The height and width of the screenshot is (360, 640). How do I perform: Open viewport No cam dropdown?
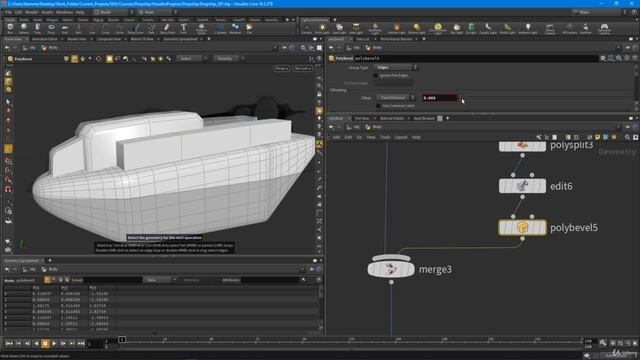[x=303, y=69]
